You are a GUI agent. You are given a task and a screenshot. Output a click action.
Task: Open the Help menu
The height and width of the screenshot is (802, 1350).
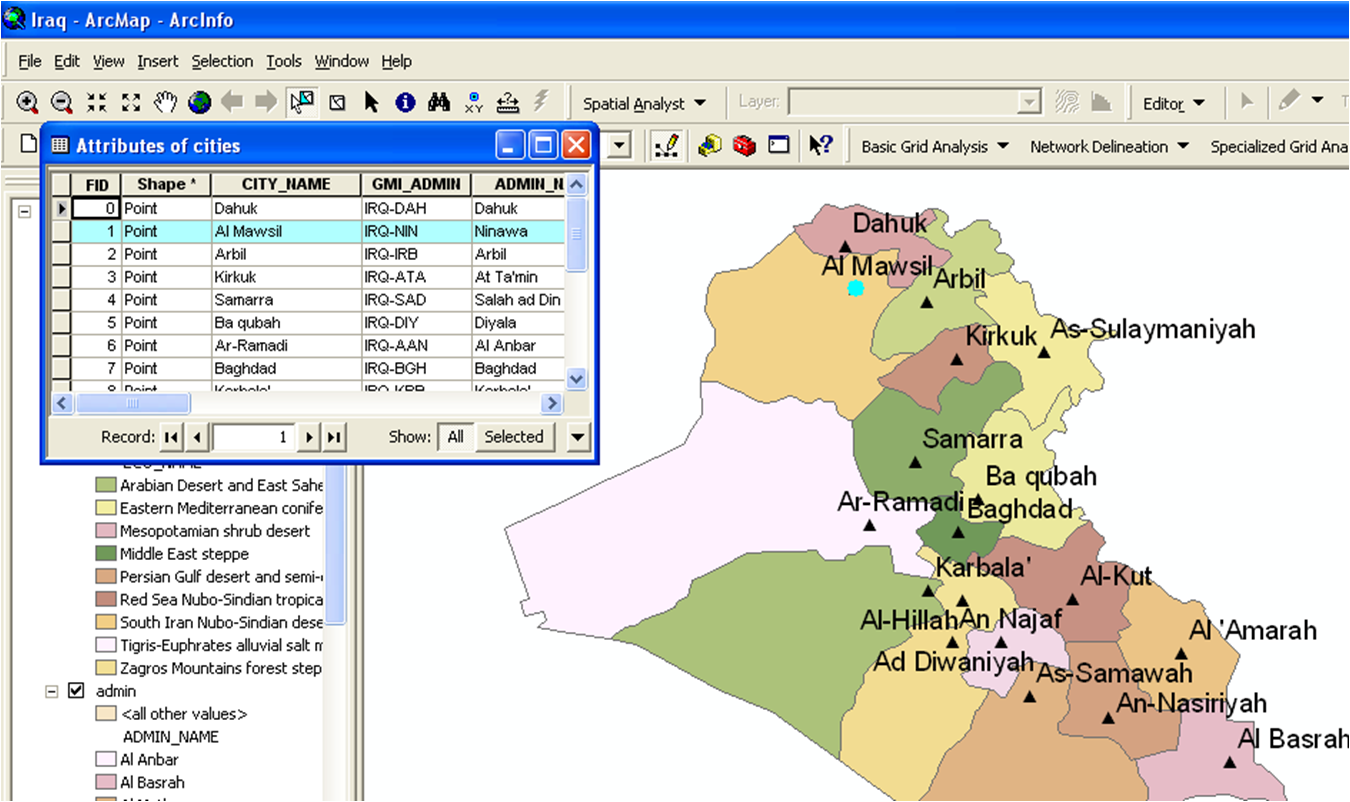click(397, 61)
